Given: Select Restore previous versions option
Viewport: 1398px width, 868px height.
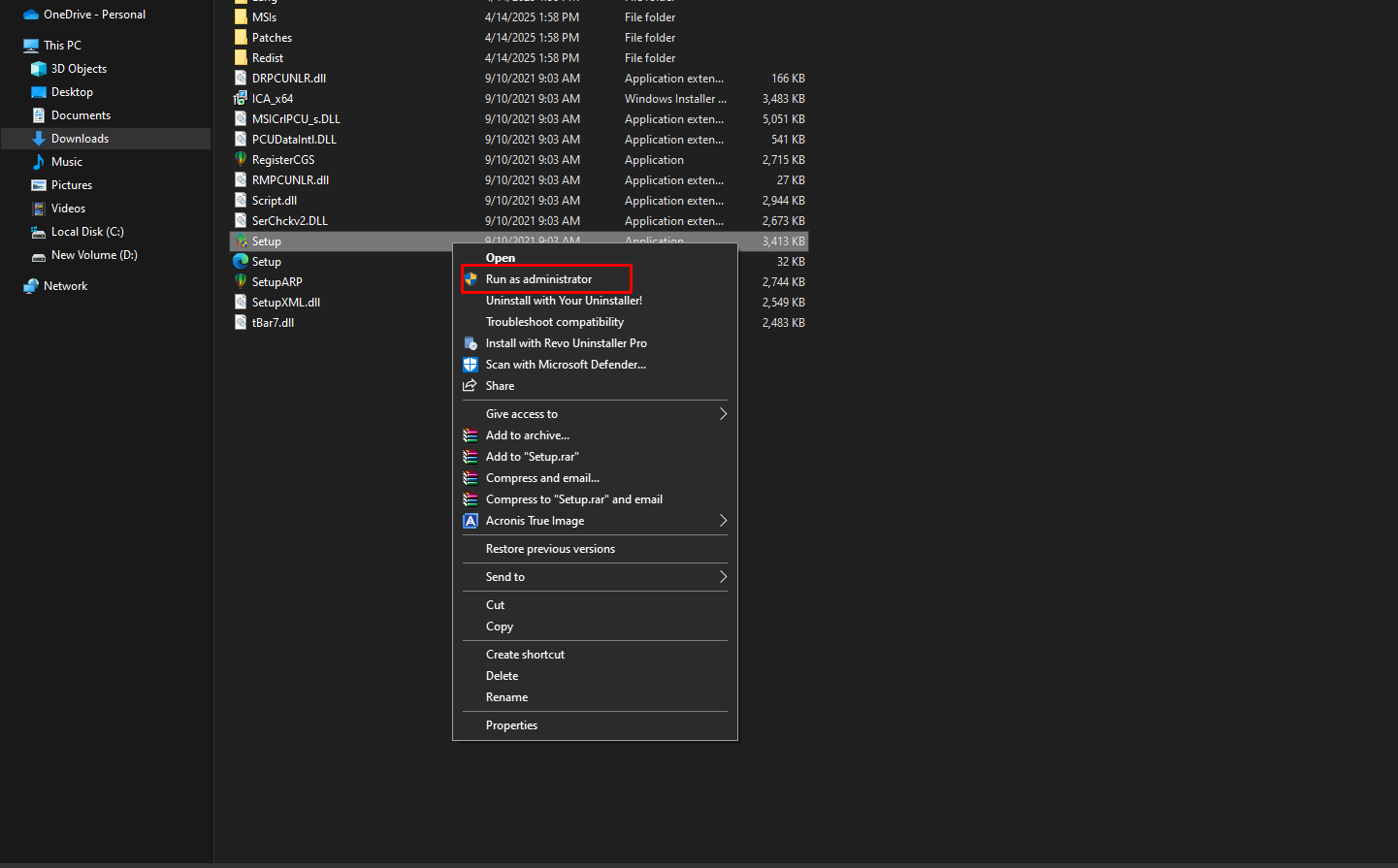Looking at the screenshot, I should point(550,549).
